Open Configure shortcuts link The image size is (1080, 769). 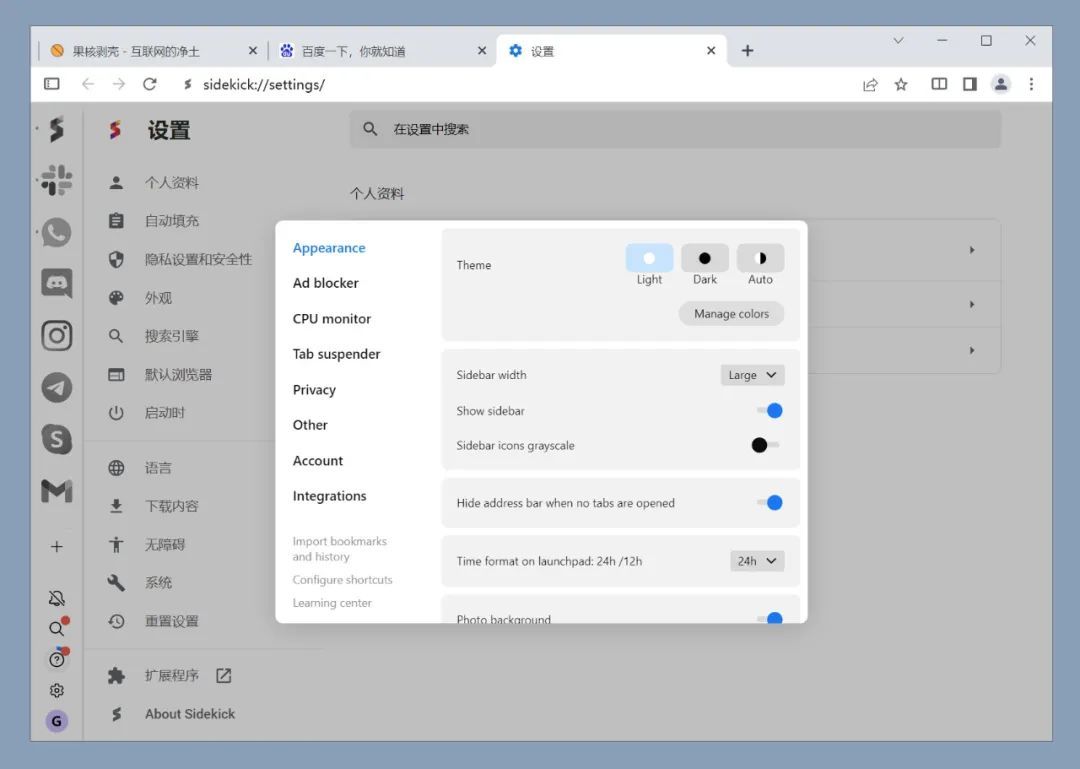(342, 580)
